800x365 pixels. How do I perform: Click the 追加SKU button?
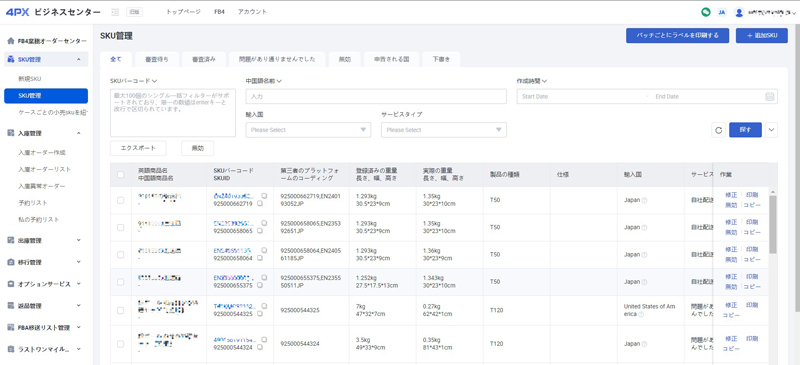point(761,35)
